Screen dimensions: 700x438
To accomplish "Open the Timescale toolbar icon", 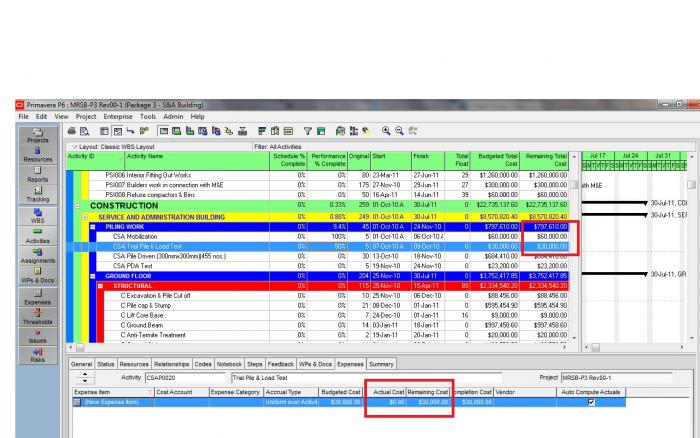I will (288, 131).
